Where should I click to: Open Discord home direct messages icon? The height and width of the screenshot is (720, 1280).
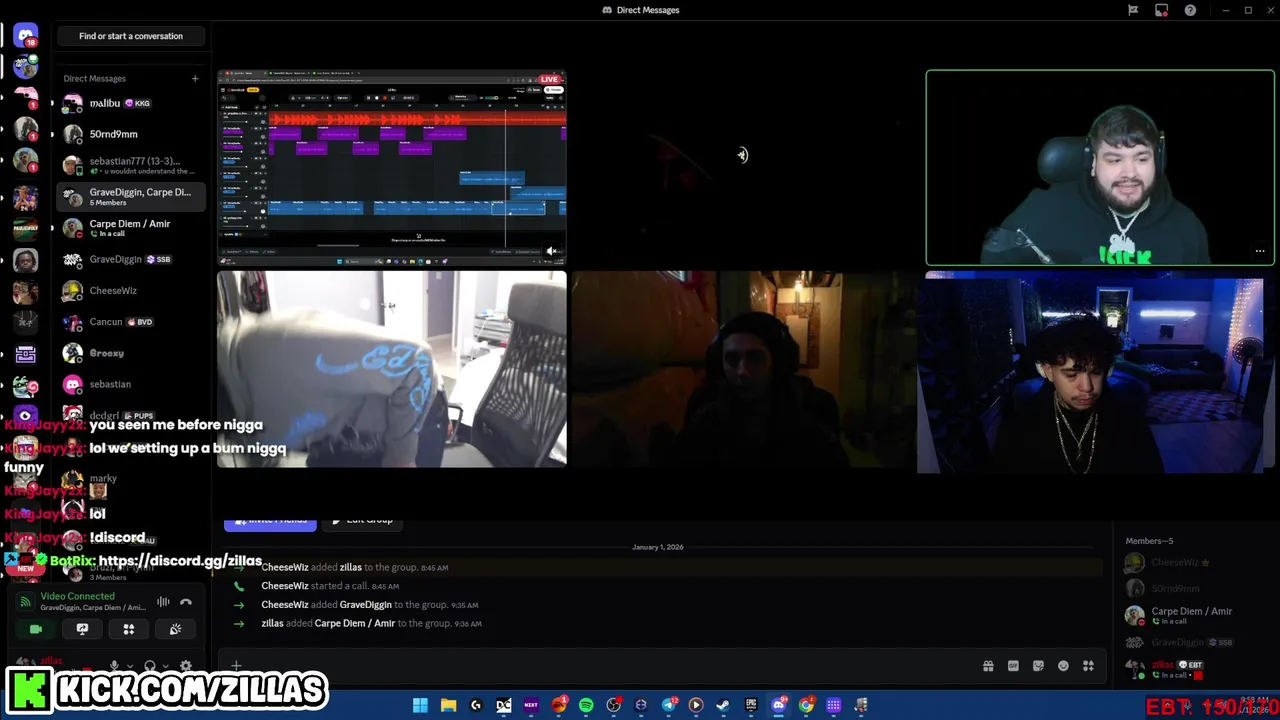(26, 36)
